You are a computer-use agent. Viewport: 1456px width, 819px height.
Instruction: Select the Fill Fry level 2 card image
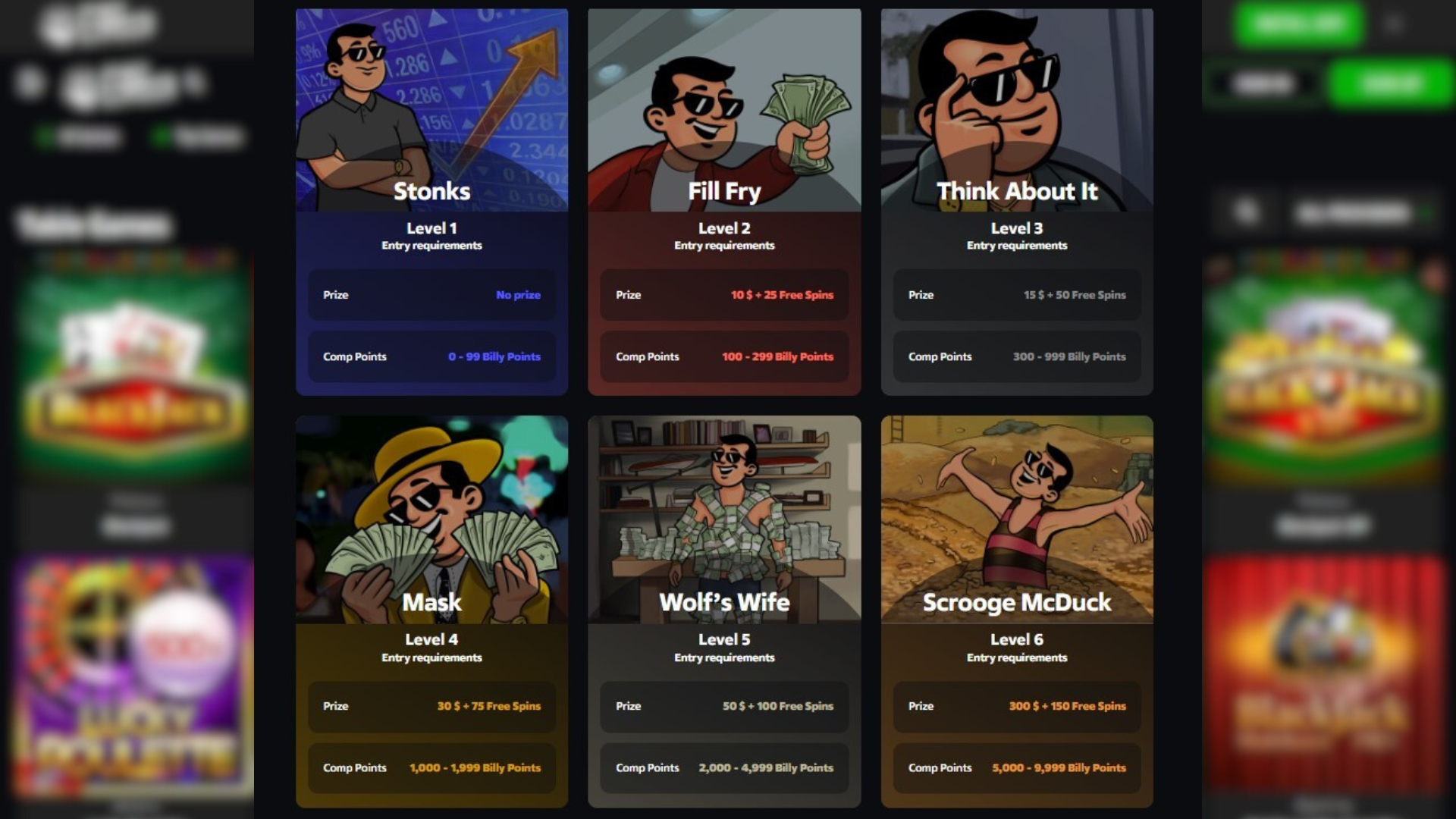point(724,110)
